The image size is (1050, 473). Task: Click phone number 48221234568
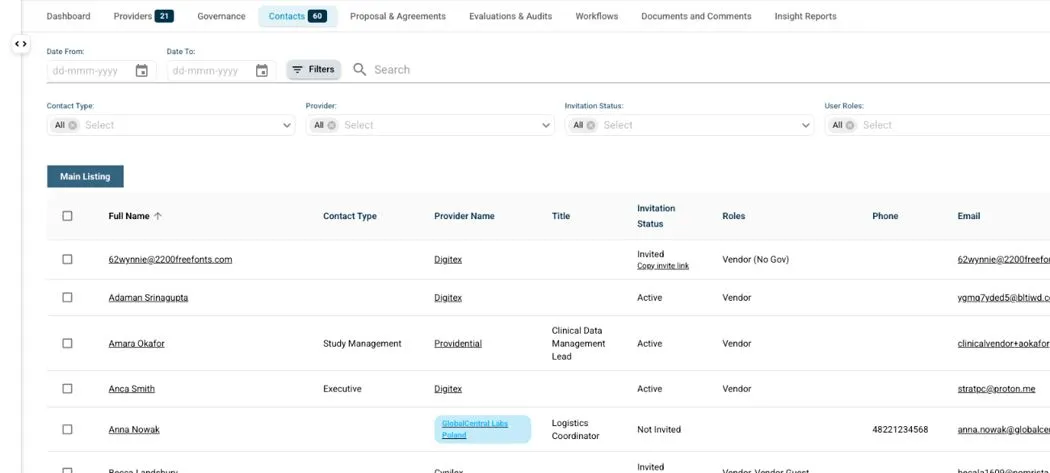[x=900, y=429]
